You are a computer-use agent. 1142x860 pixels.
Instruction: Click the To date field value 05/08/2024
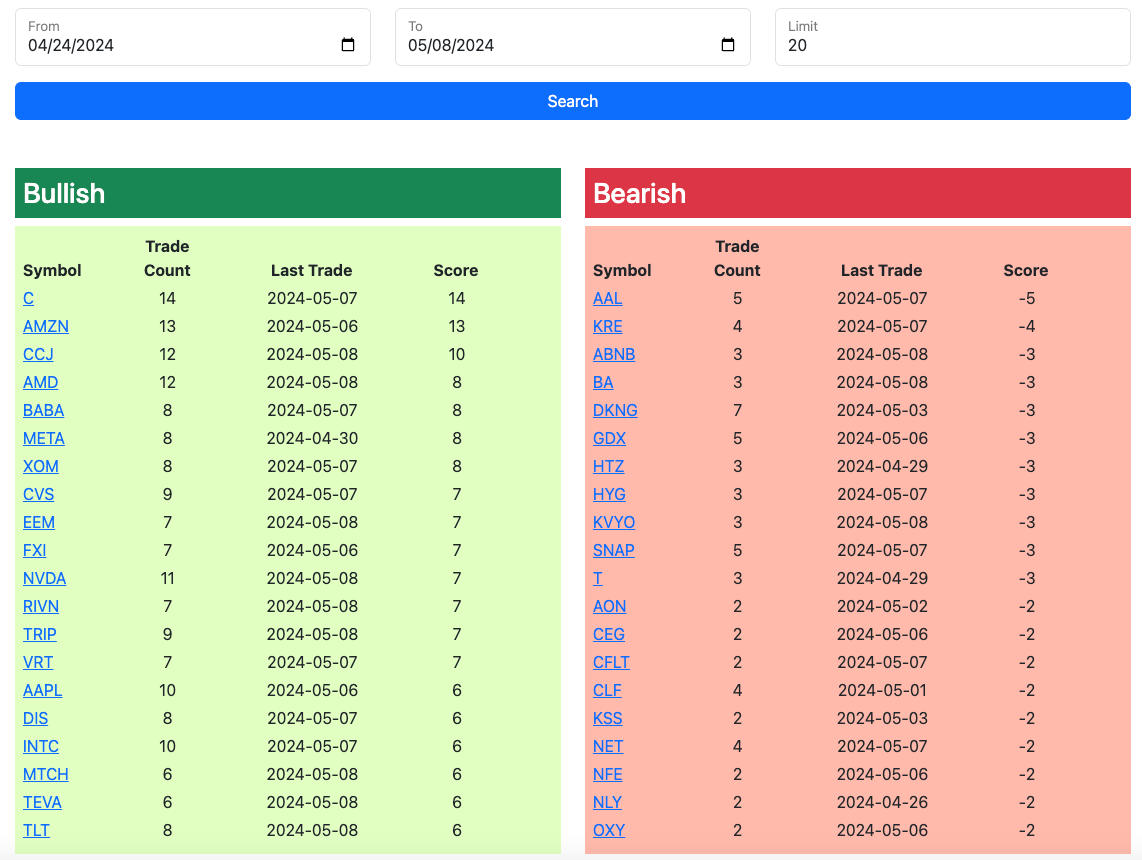point(451,45)
